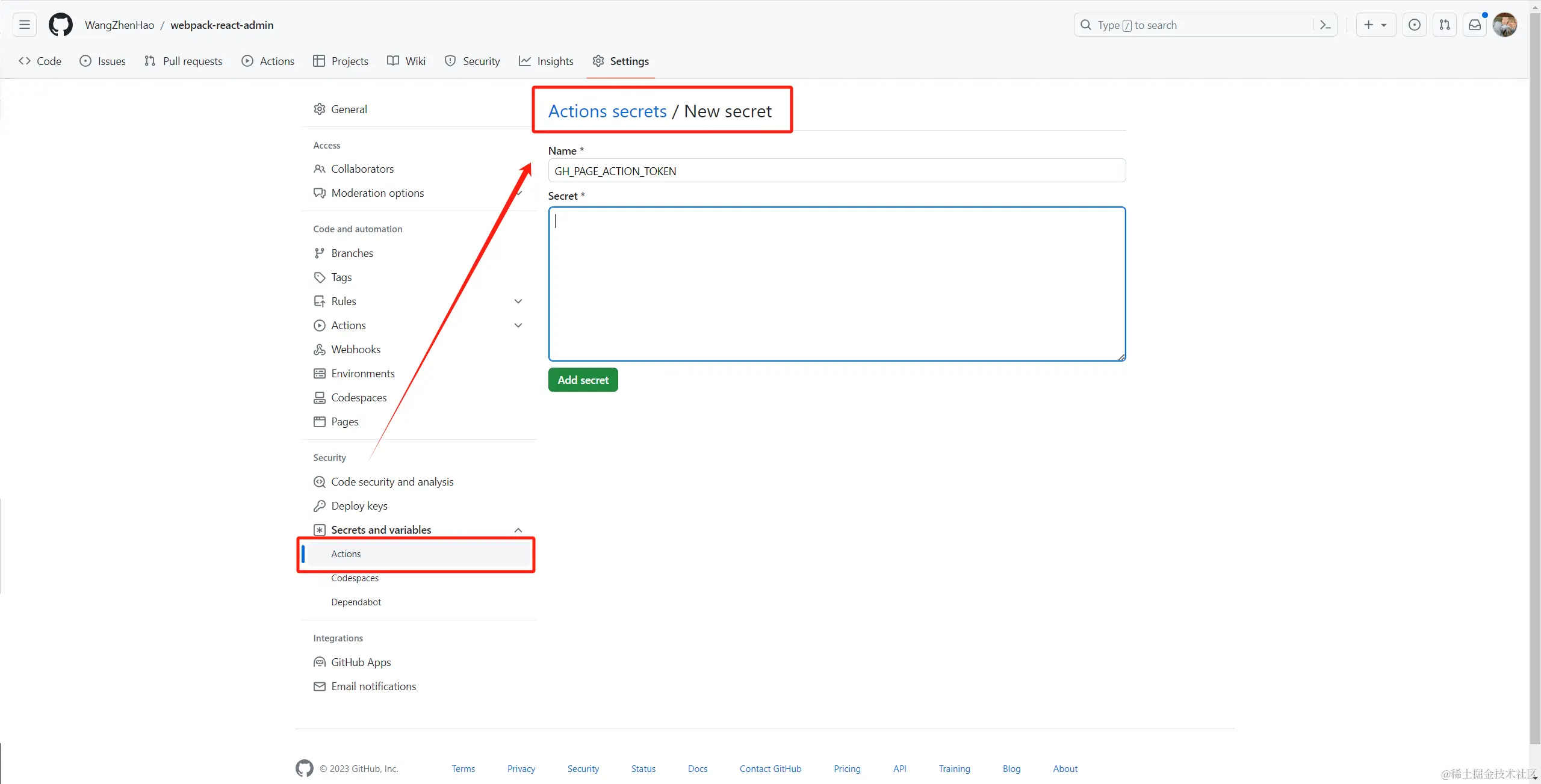
Task: Click the Name input field
Action: (837, 171)
